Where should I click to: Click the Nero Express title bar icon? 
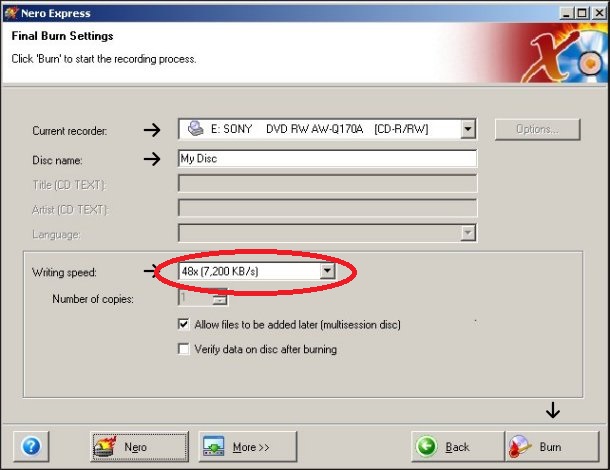[x=11, y=13]
